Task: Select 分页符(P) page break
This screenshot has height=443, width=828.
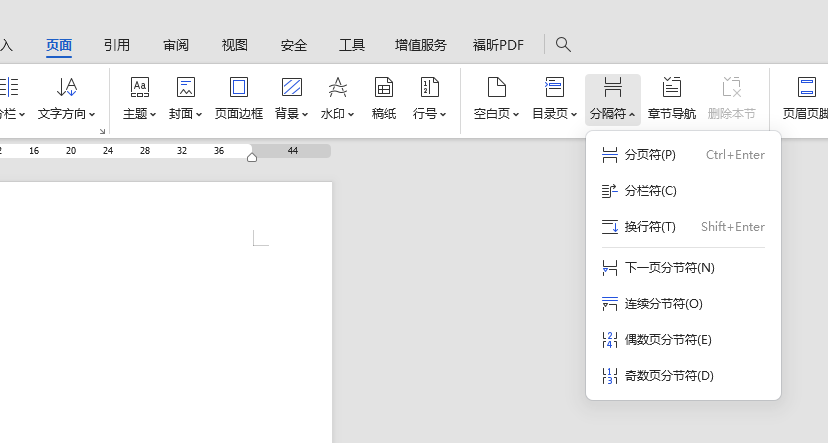Action: 683,155
